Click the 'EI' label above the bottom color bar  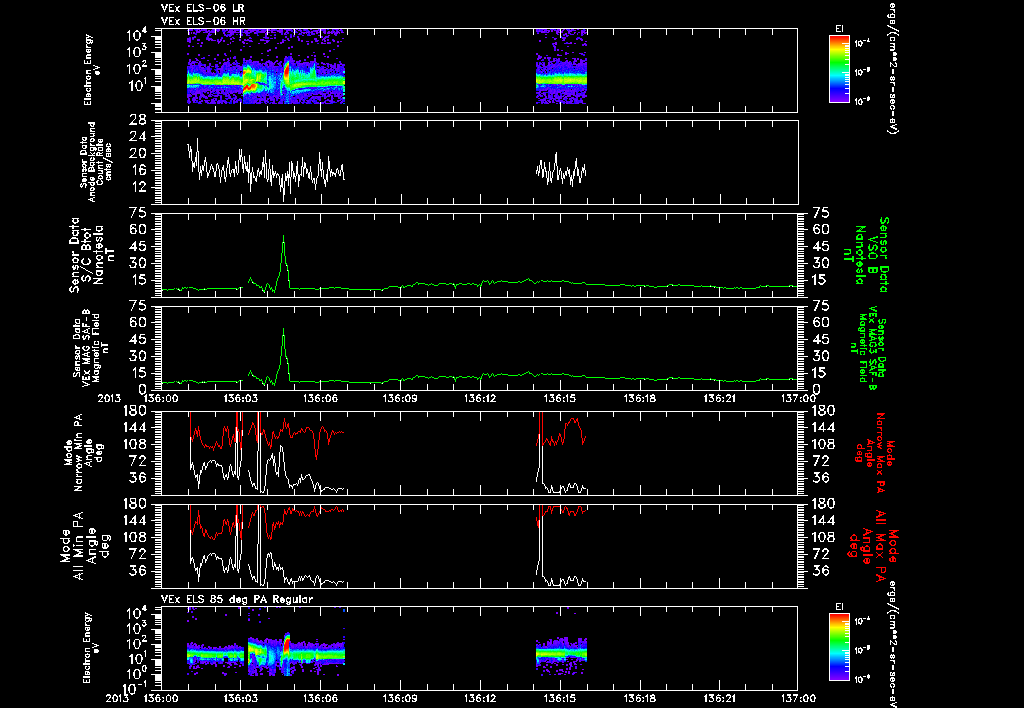tap(839, 607)
